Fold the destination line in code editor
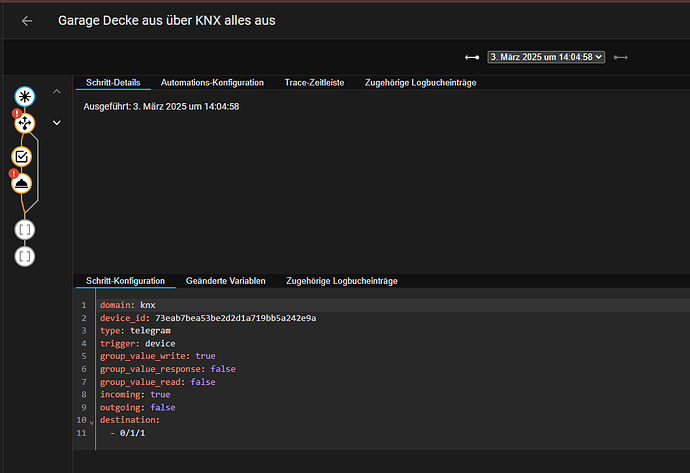690x473 pixels. (92, 422)
